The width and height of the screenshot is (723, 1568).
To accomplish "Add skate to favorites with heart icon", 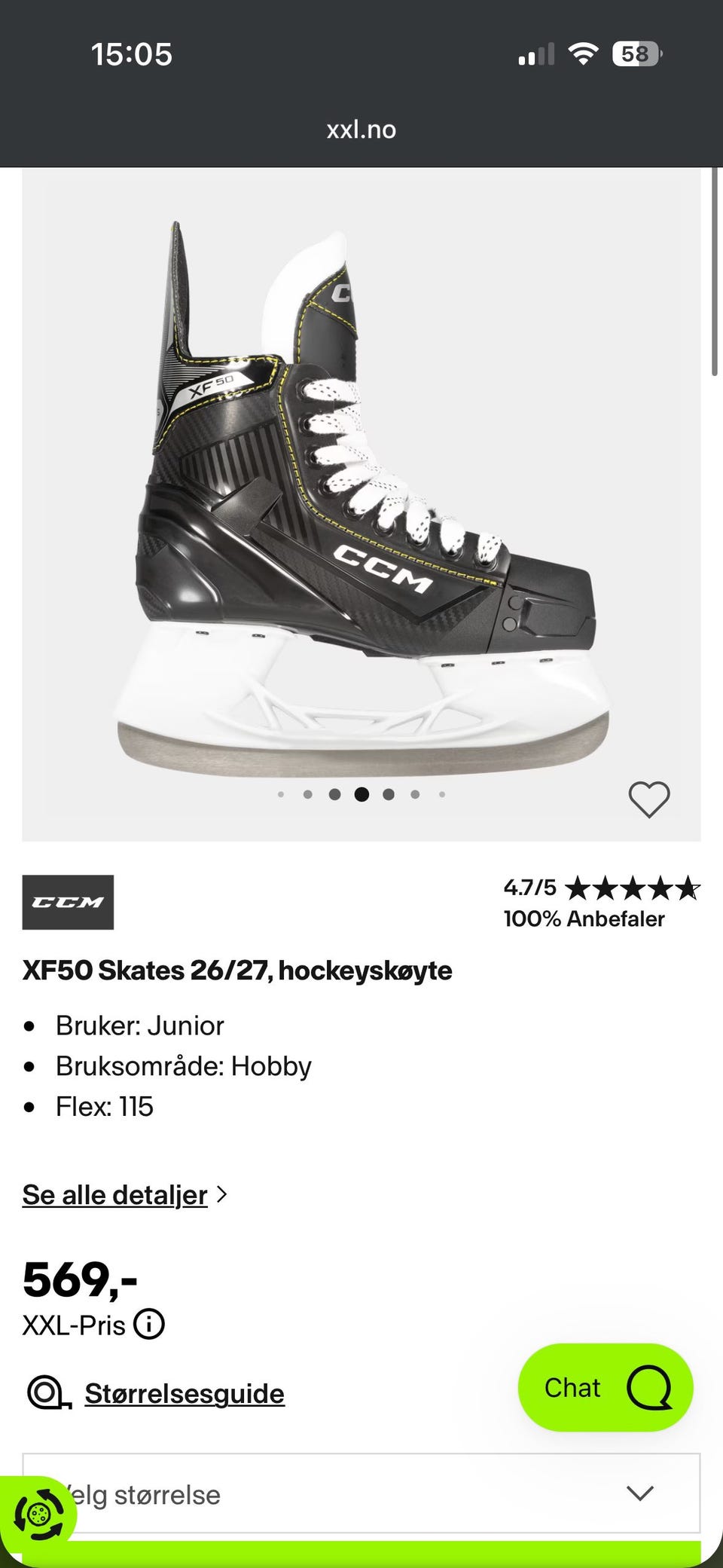I will pos(649,799).
